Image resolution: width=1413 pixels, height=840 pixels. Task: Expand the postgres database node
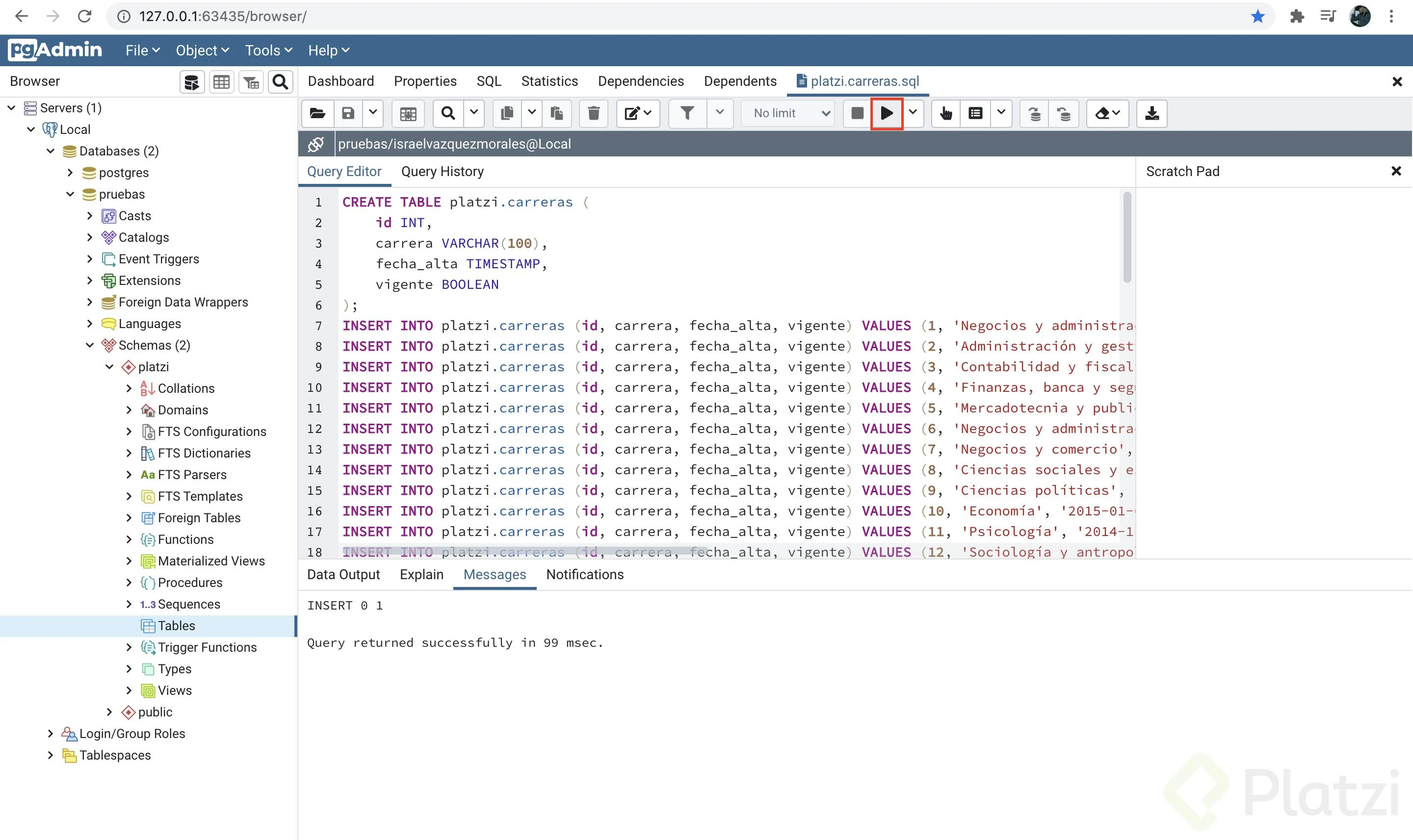click(x=70, y=173)
